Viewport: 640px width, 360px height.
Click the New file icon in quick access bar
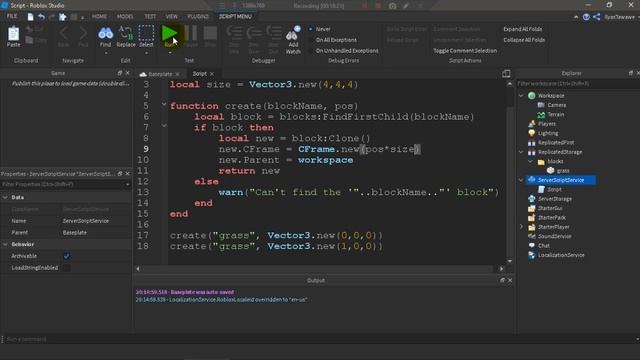[x=31, y=17]
